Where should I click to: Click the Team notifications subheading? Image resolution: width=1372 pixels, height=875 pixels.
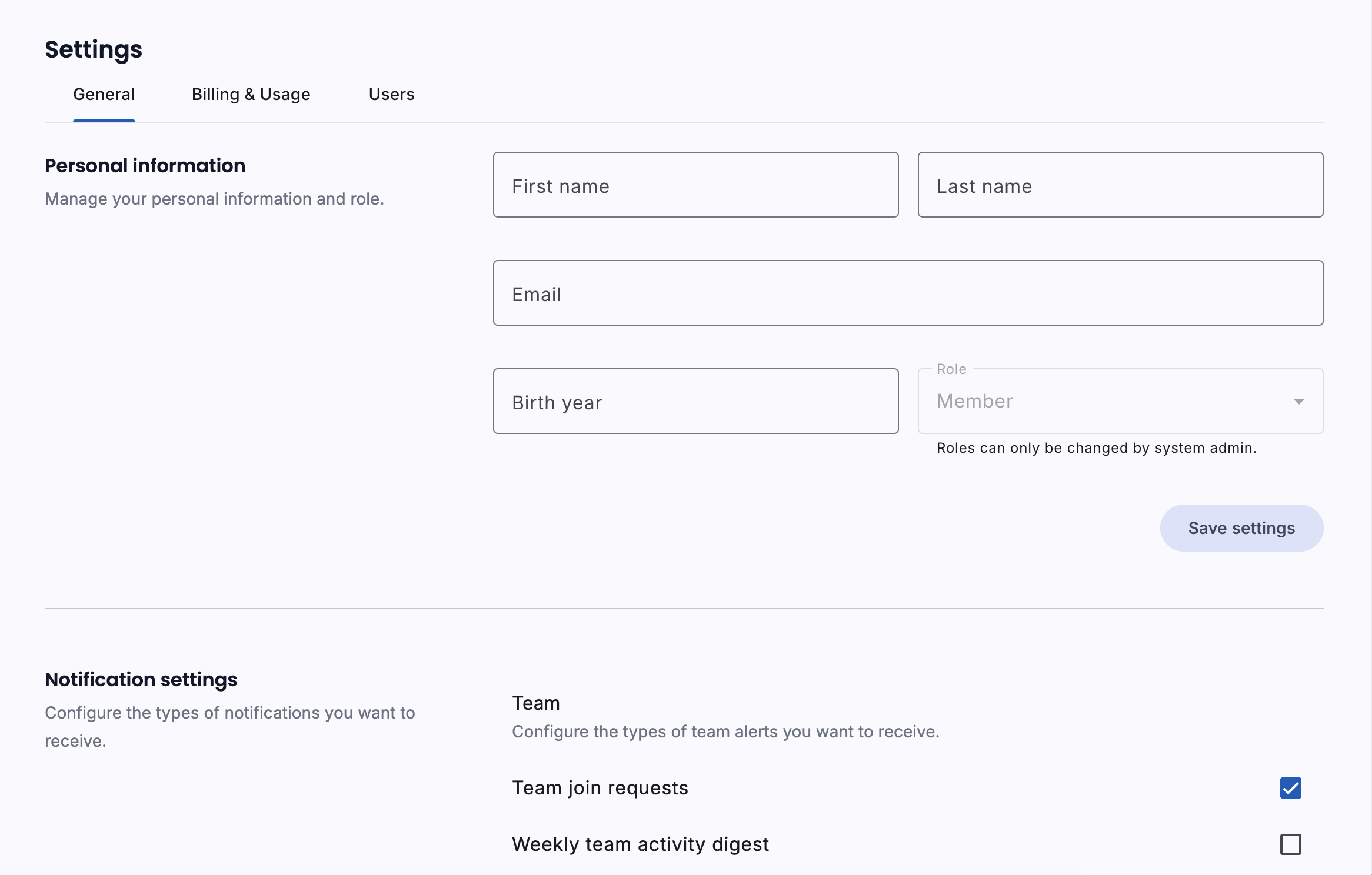535,703
